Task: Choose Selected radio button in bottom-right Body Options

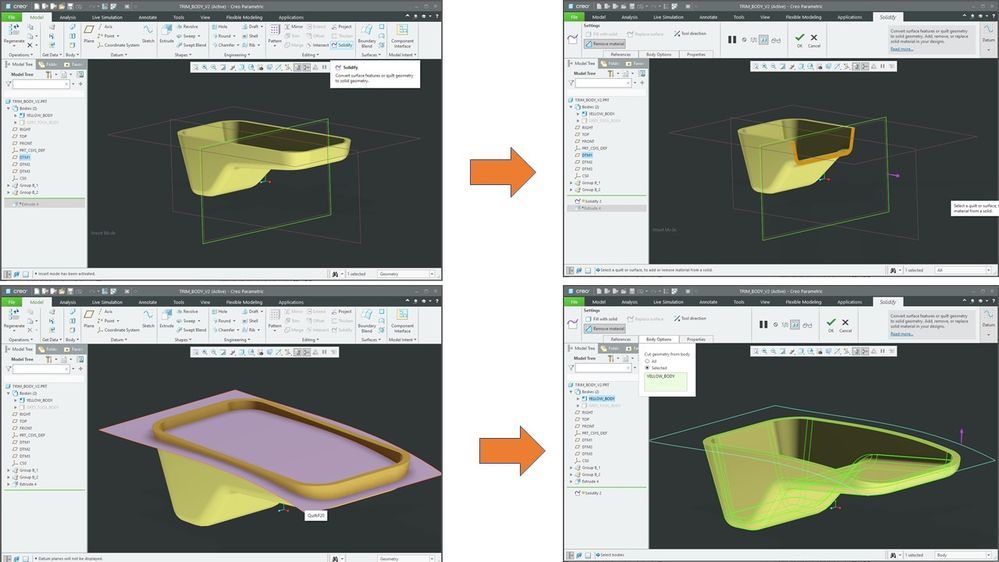Action: 647,368
